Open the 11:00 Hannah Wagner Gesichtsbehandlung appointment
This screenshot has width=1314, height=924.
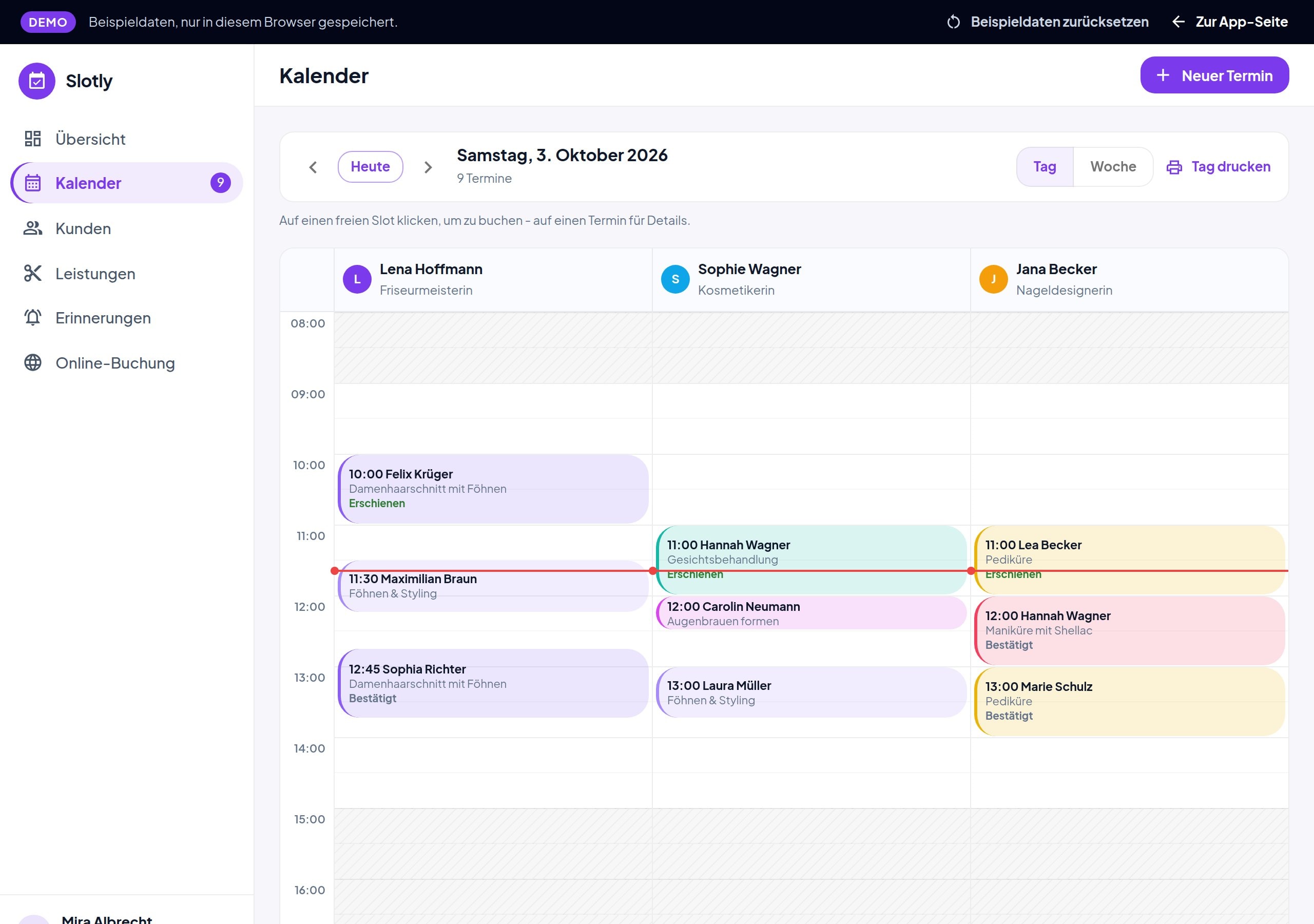811,560
